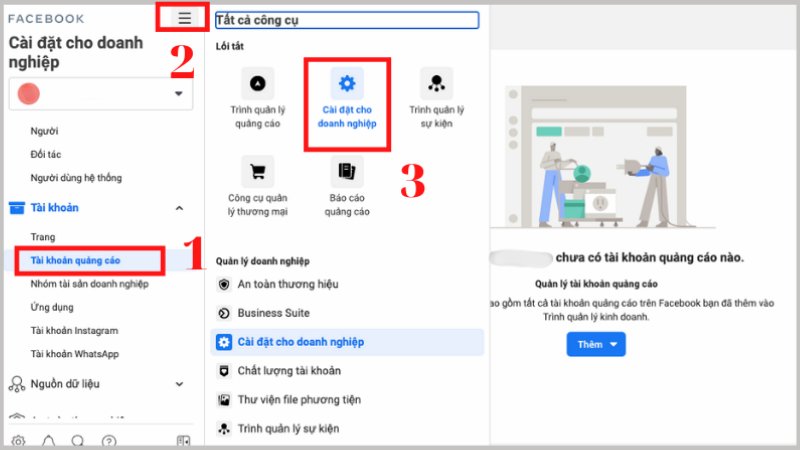Image resolution: width=800 pixels, height=450 pixels.
Task: Click the Nguồn dữ liệu section heading
Action: (65, 384)
